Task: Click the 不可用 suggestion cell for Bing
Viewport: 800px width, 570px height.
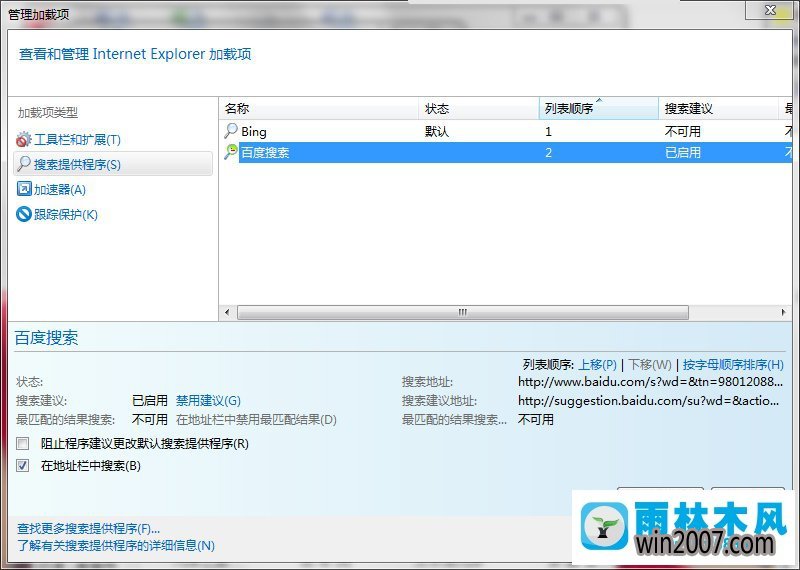Action: (683, 132)
